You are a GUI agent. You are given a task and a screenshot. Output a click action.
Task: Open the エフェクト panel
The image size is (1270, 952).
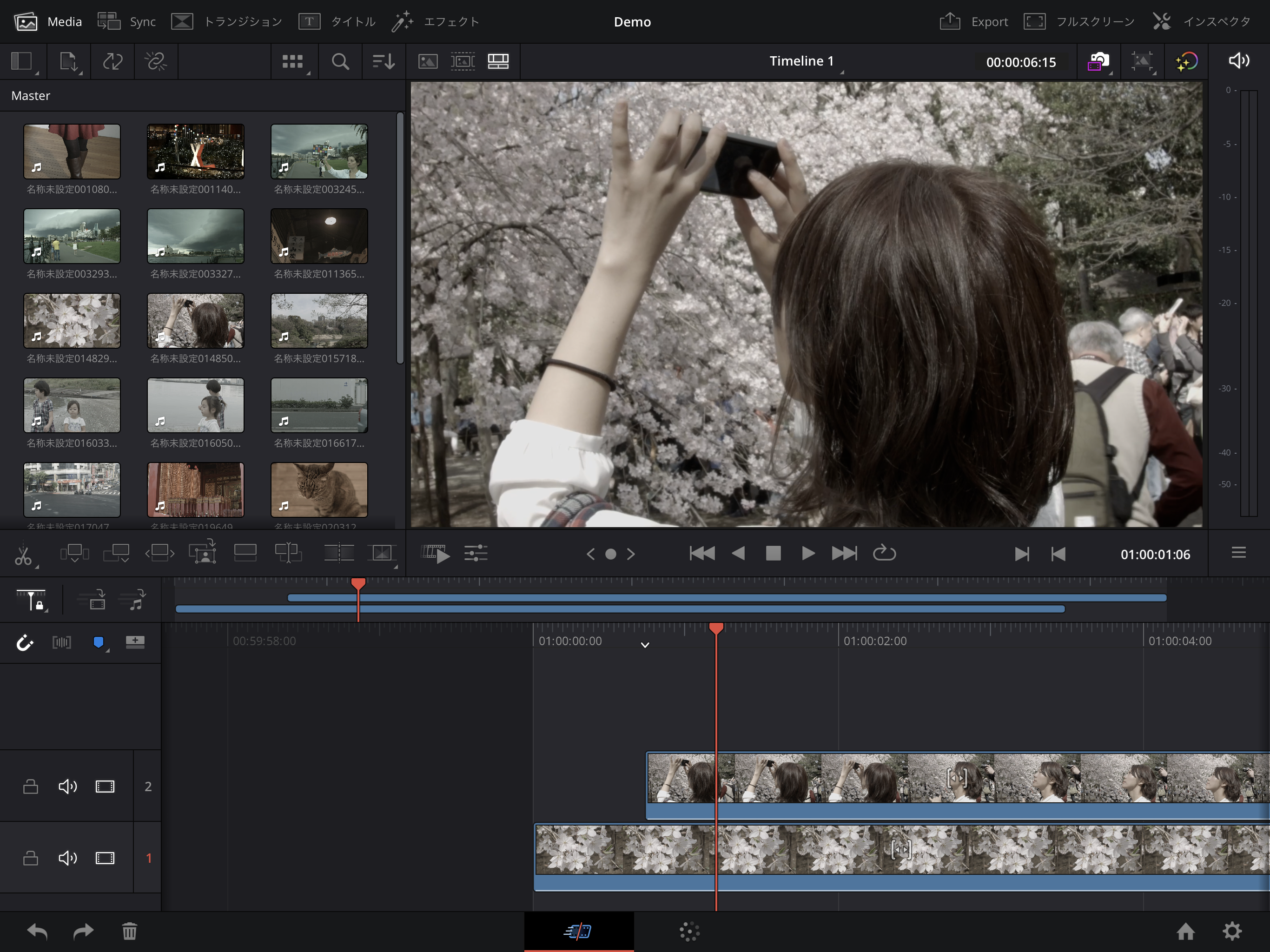tap(435, 22)
